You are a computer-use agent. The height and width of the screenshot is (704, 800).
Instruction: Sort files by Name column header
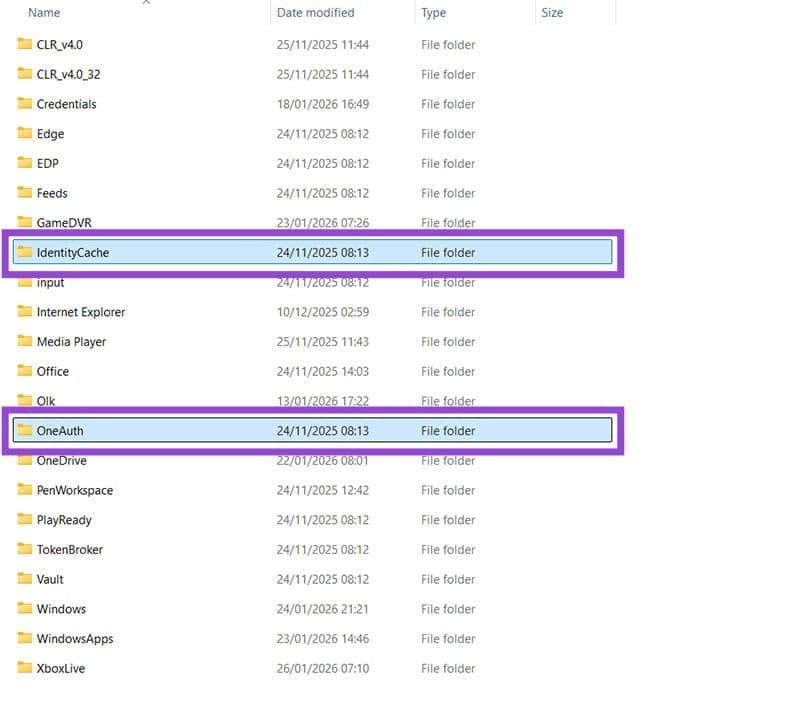[x=44, y=13]
